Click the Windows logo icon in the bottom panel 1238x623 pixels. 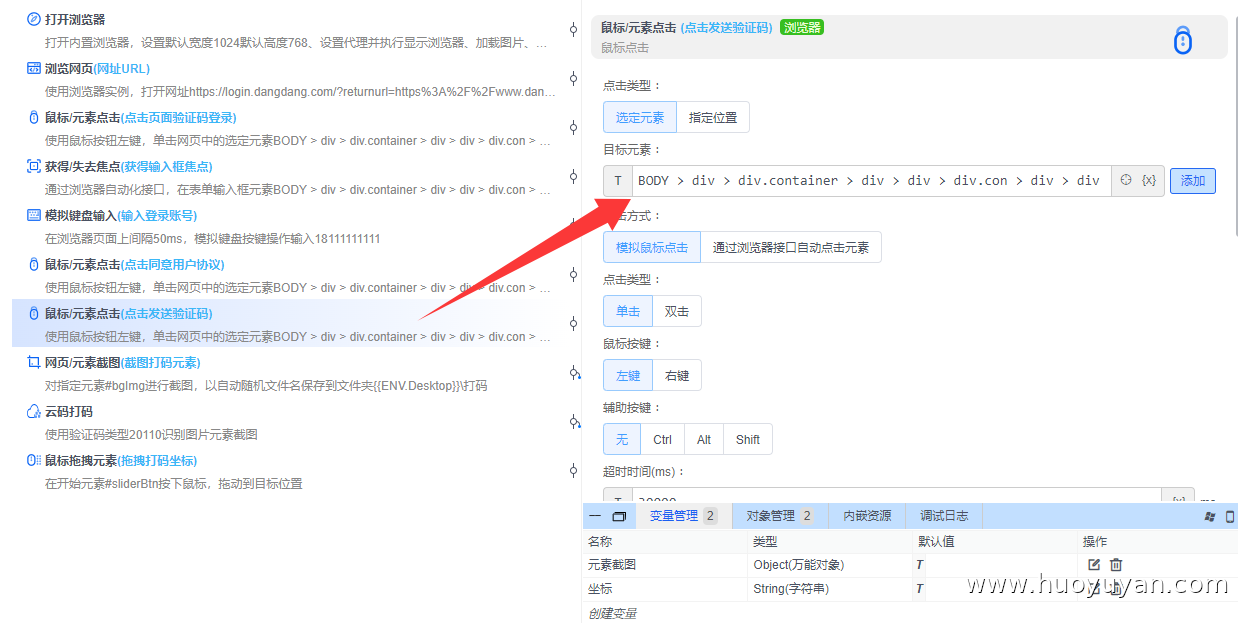point(1210,516)
